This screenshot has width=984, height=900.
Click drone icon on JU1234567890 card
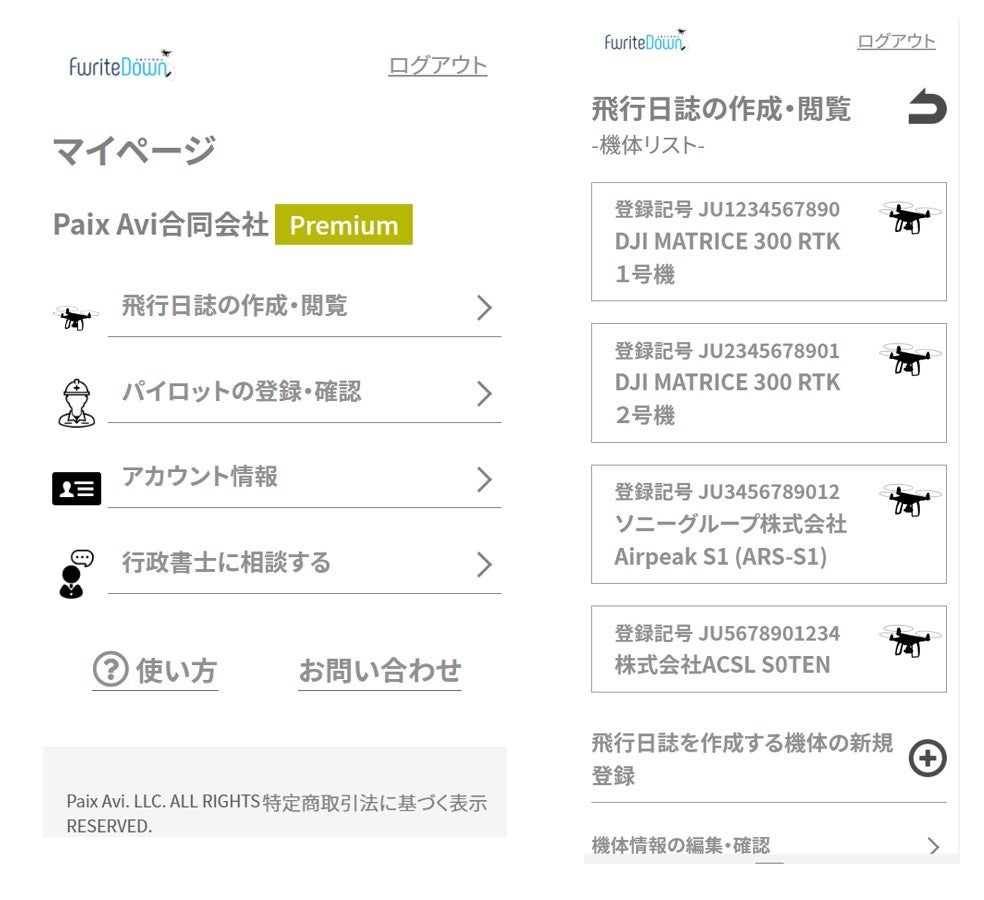pos(910,217)
